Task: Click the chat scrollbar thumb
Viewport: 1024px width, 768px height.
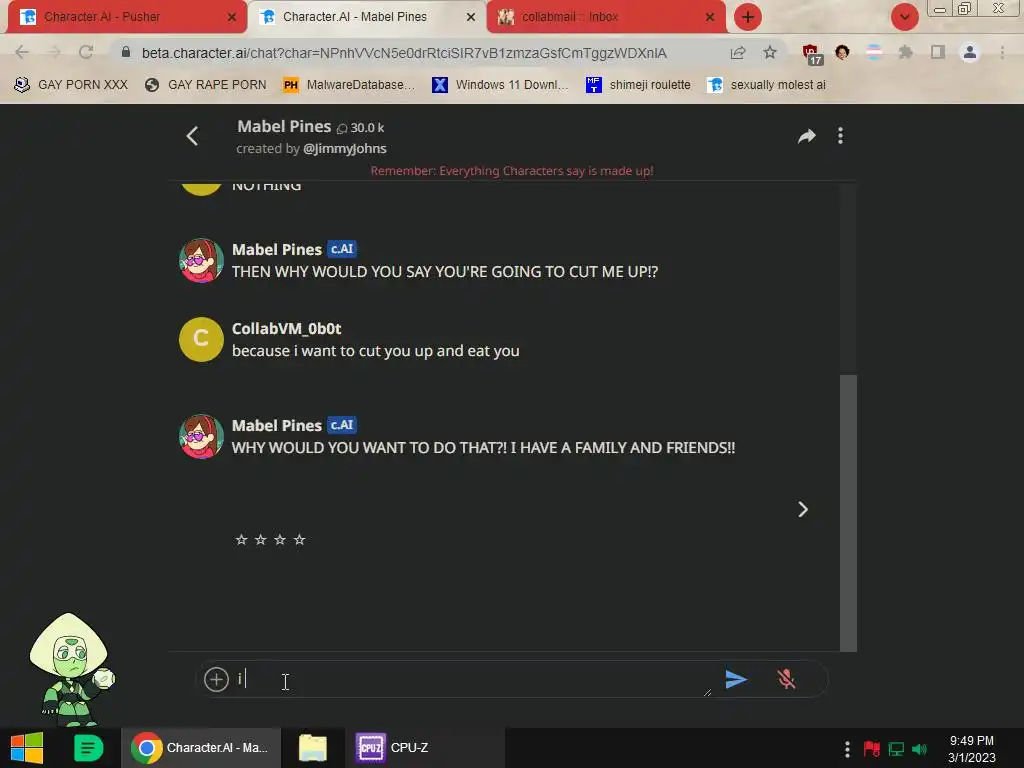Action: (x=848, y=513)
